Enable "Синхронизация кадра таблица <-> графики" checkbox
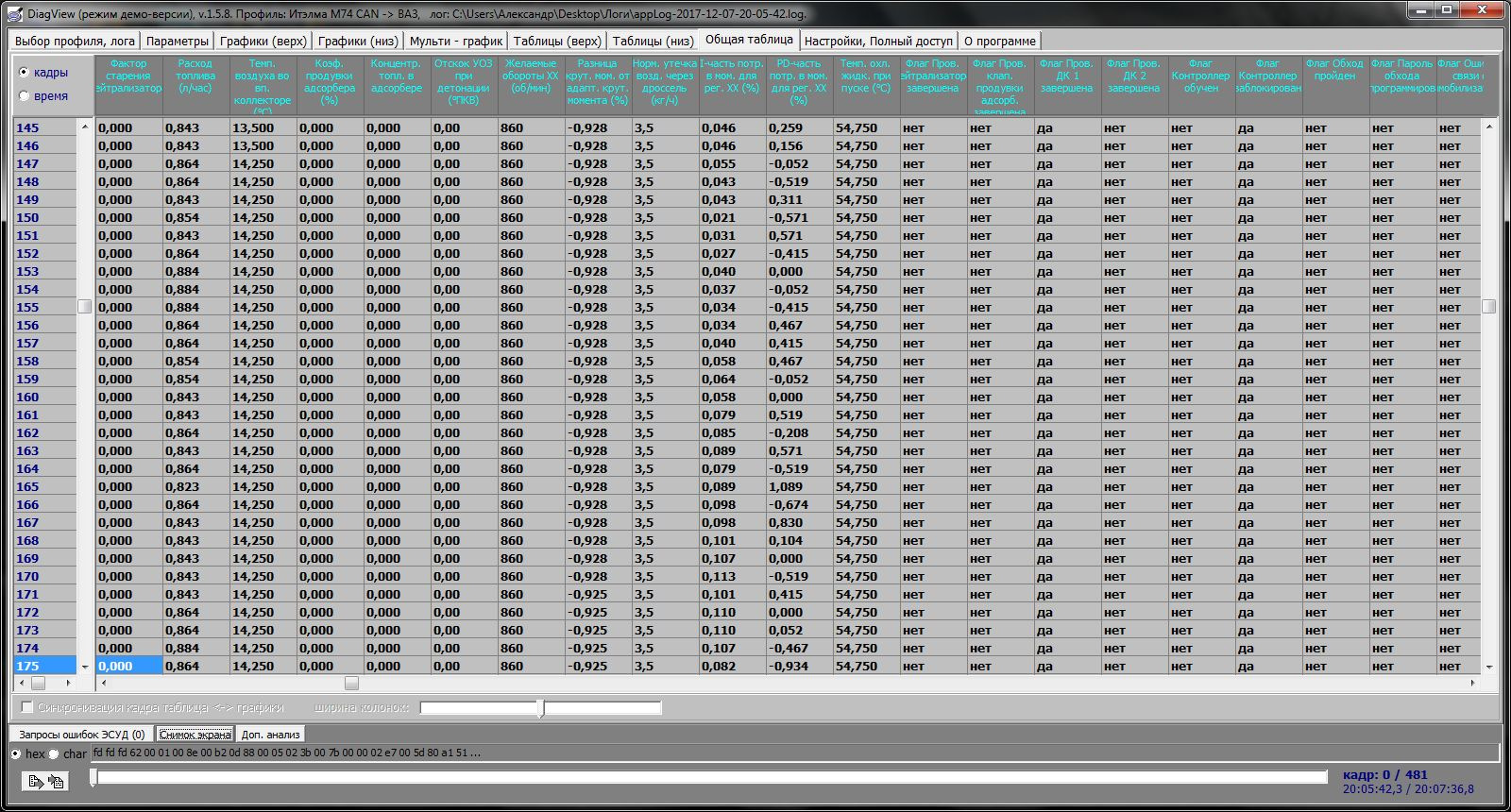1511x812 pixels. coord(27,707)
